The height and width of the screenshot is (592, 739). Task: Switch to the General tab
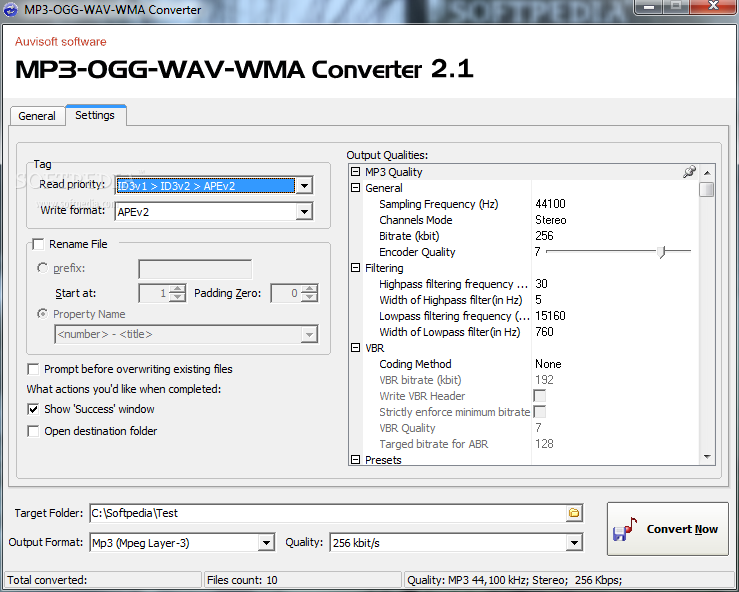click(x=37, y=116)
